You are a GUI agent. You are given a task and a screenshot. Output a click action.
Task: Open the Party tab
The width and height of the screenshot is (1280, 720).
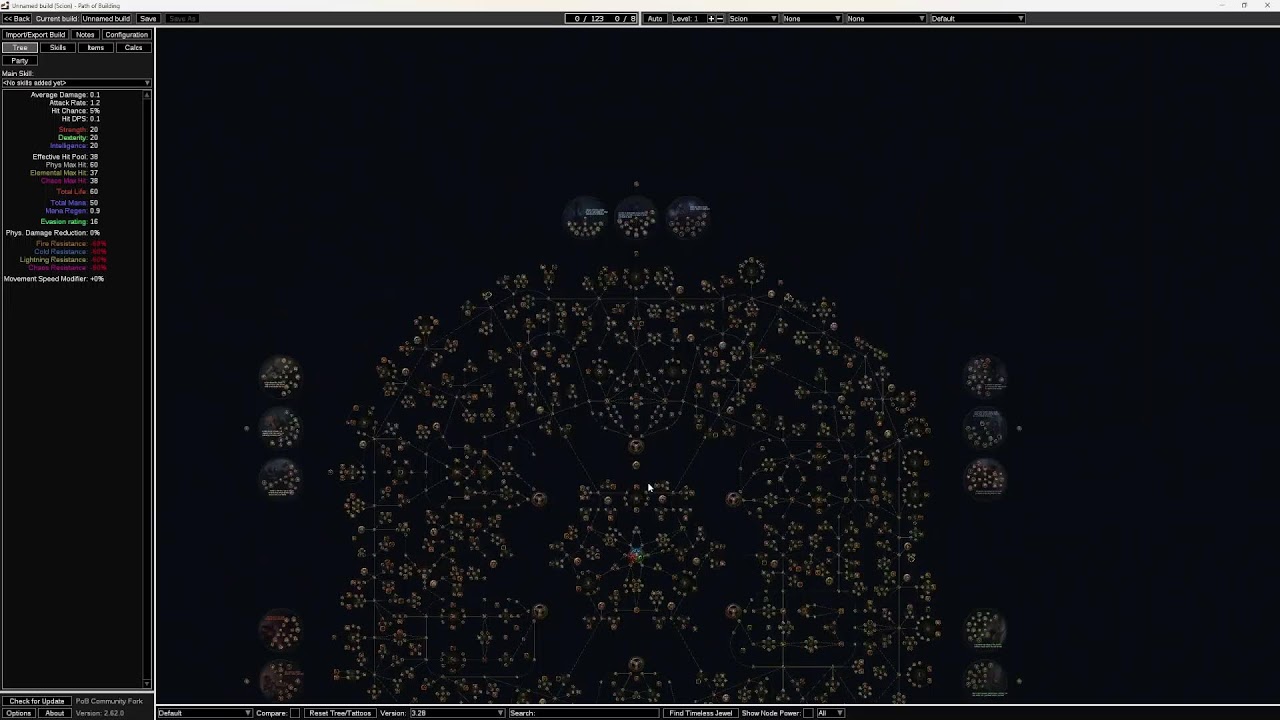coord(20,61)
